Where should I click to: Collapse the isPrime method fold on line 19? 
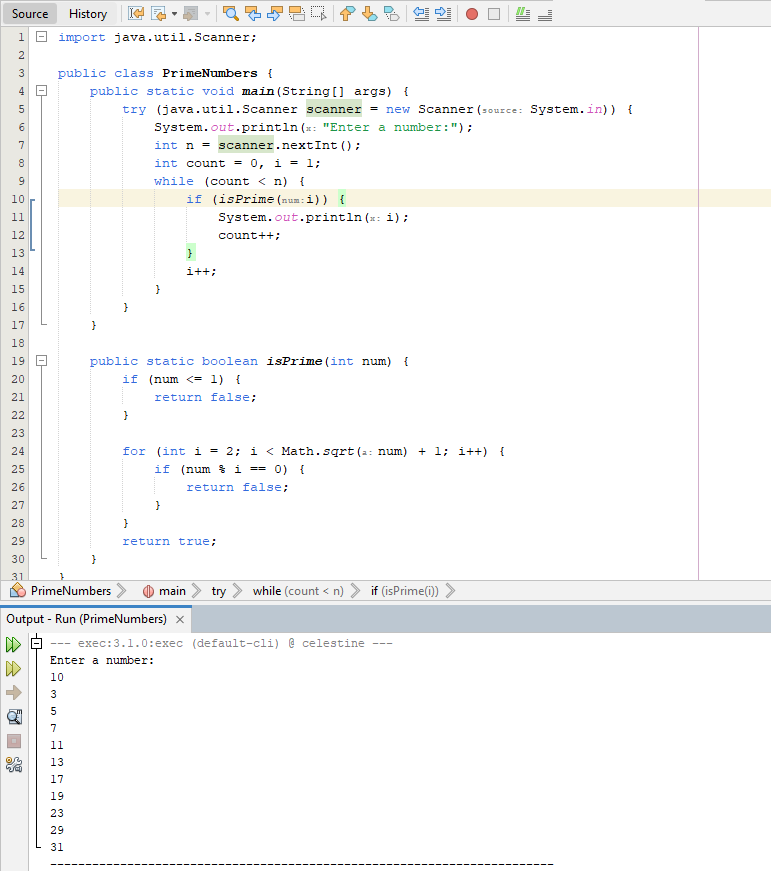tap(42, 361)
